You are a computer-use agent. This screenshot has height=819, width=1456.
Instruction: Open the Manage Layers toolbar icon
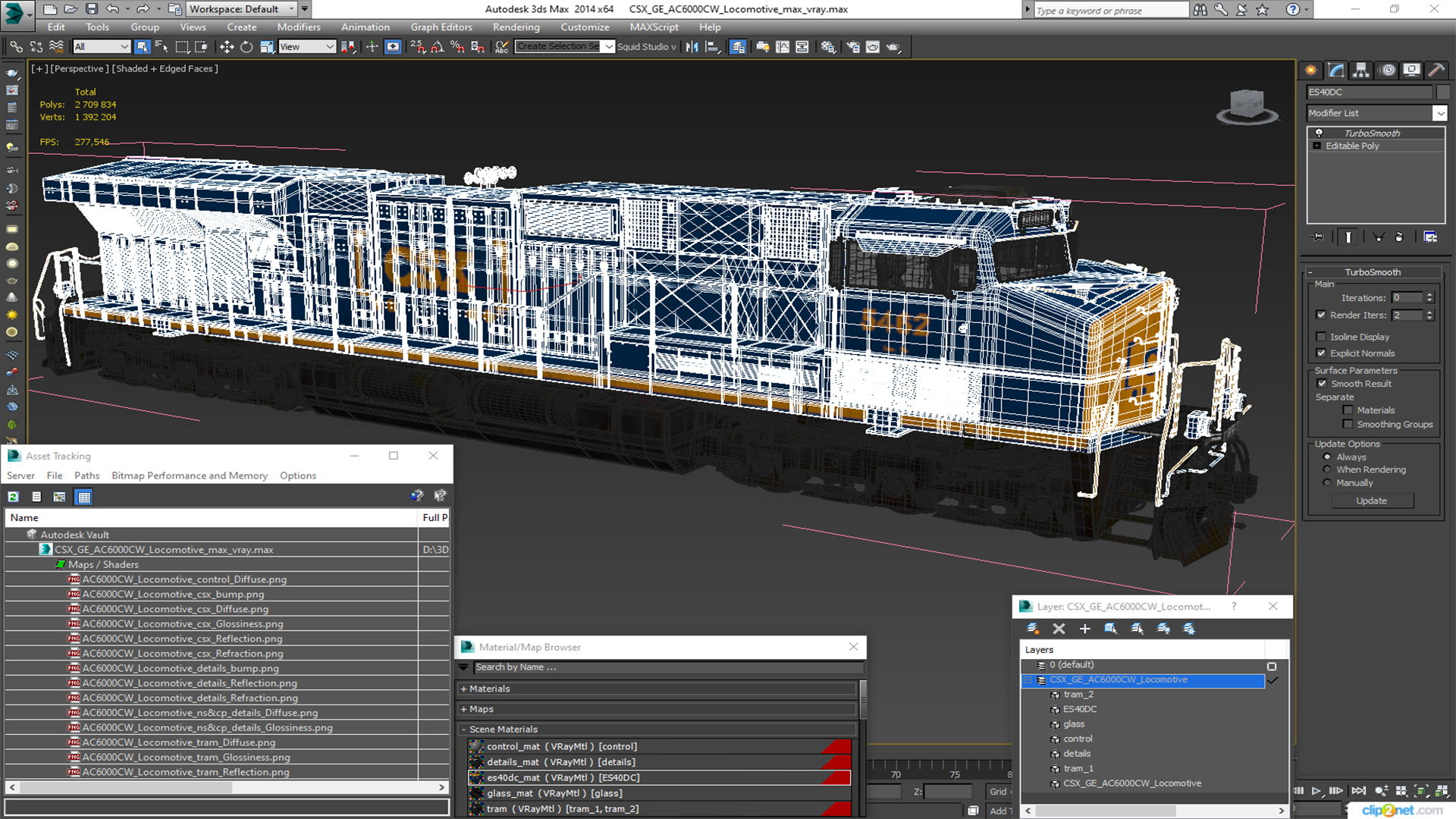coord(738,47)
